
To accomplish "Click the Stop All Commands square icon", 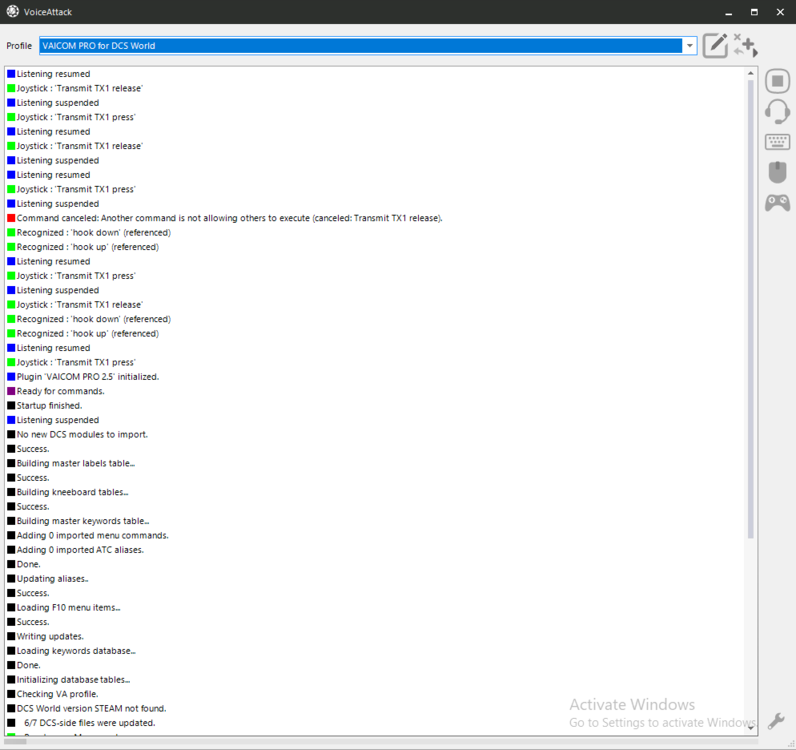I will click(777, 81).
